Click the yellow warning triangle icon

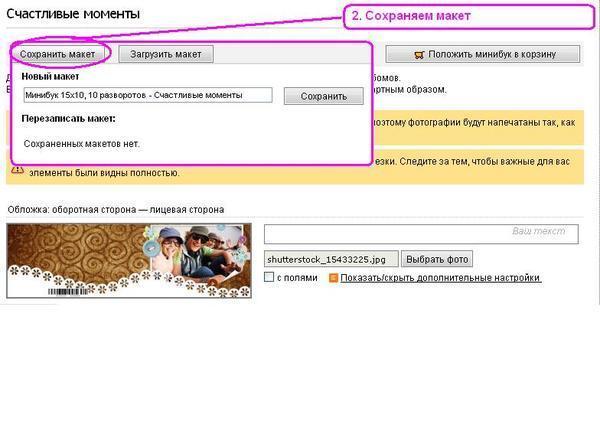coord(15,168)
